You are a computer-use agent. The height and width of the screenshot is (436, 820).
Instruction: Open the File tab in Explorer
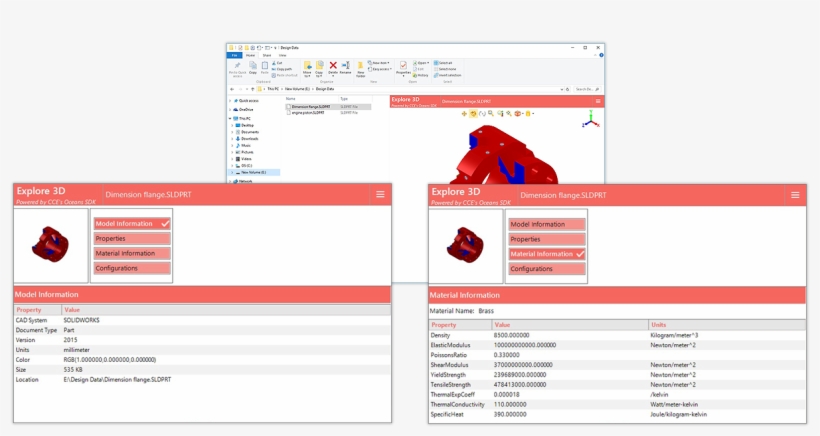(x=234, y=55)
